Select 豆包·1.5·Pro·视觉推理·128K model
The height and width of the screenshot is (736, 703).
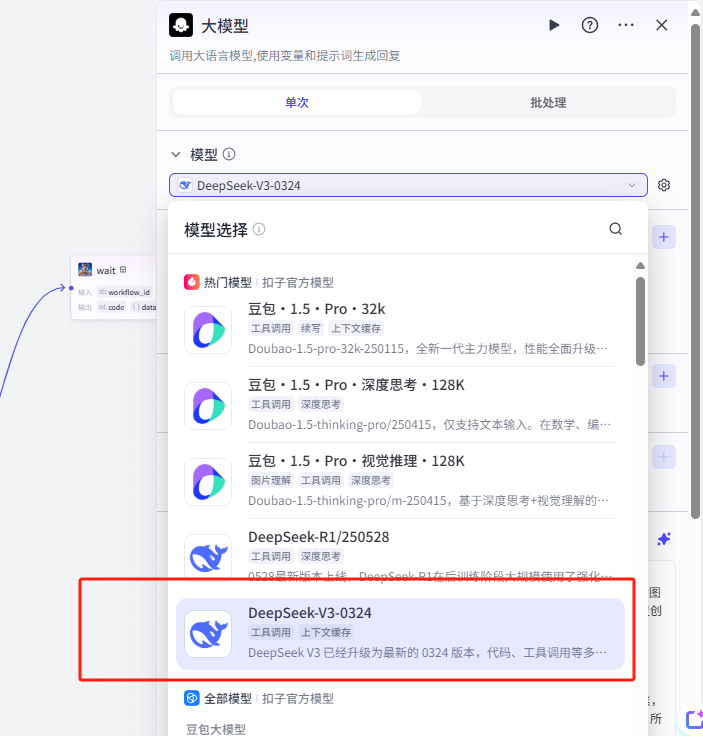coord(400,481)
